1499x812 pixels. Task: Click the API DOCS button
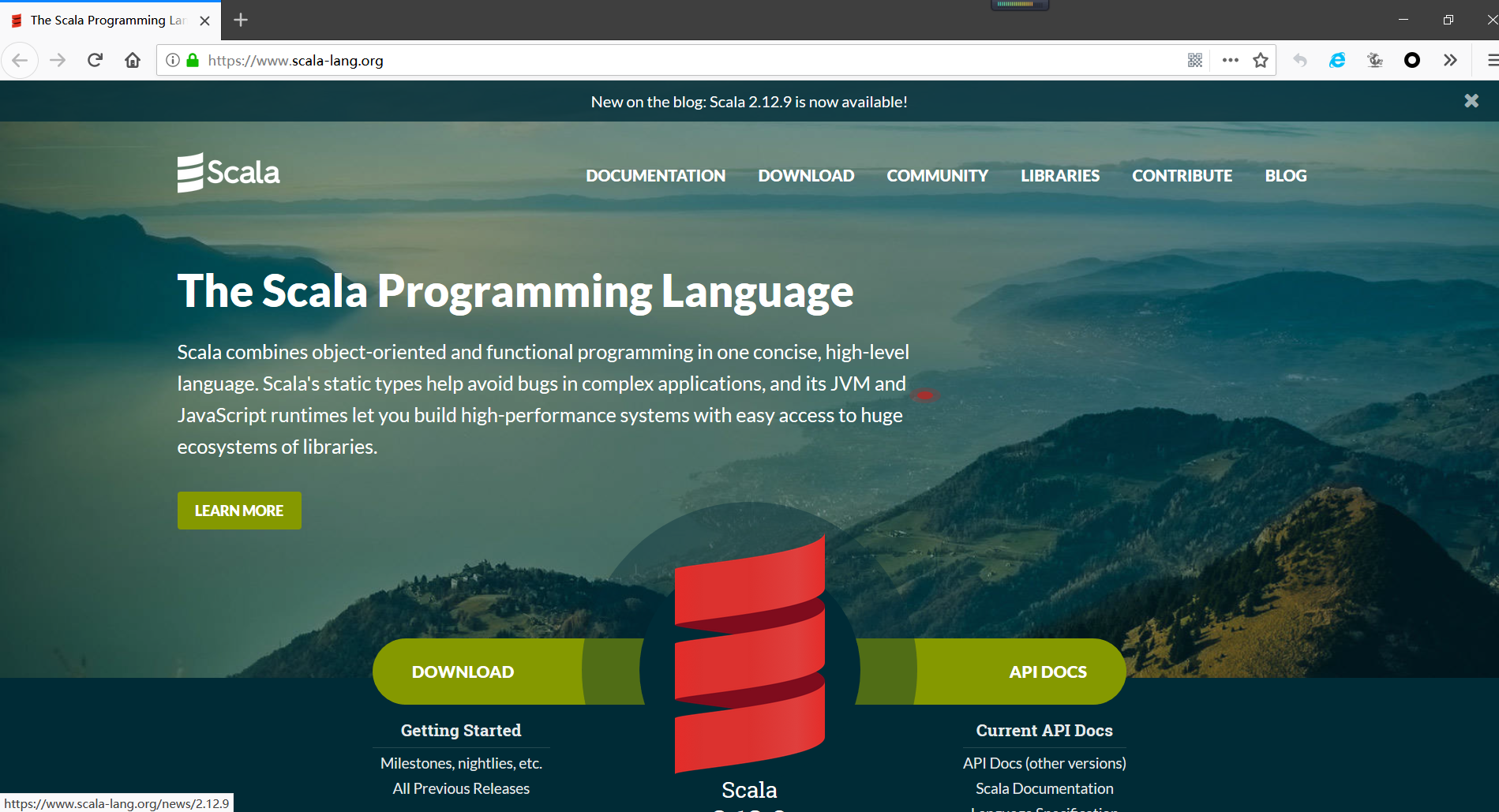1047,671
